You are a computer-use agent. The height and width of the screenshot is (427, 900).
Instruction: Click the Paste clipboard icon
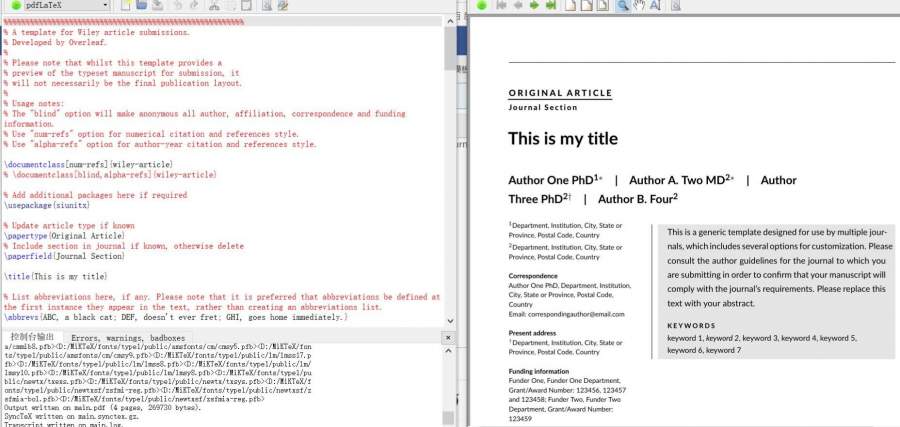pyautogui.click(x=246, y=6)
